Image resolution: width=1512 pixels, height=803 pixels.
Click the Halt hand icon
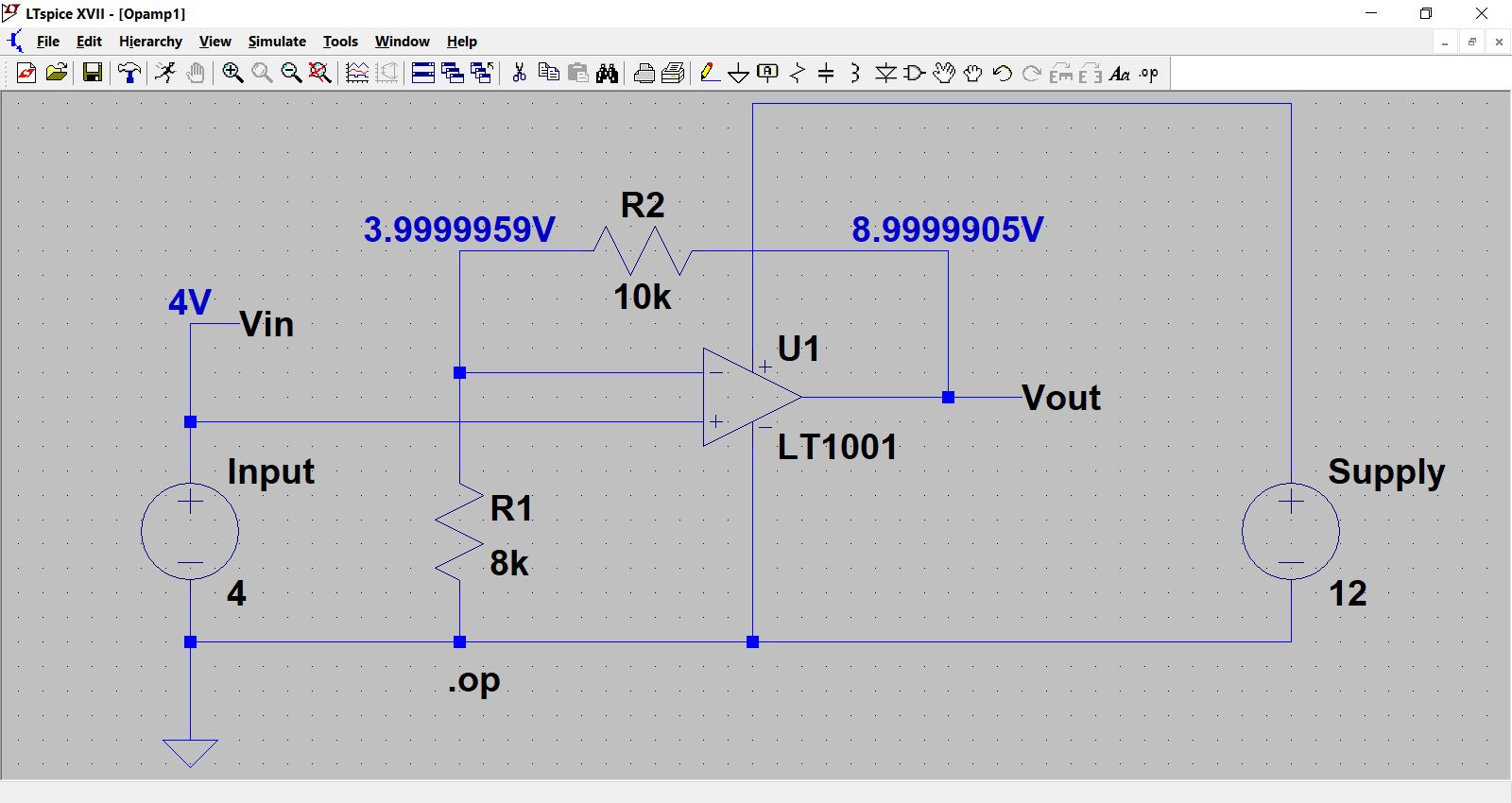click(196, 73)
